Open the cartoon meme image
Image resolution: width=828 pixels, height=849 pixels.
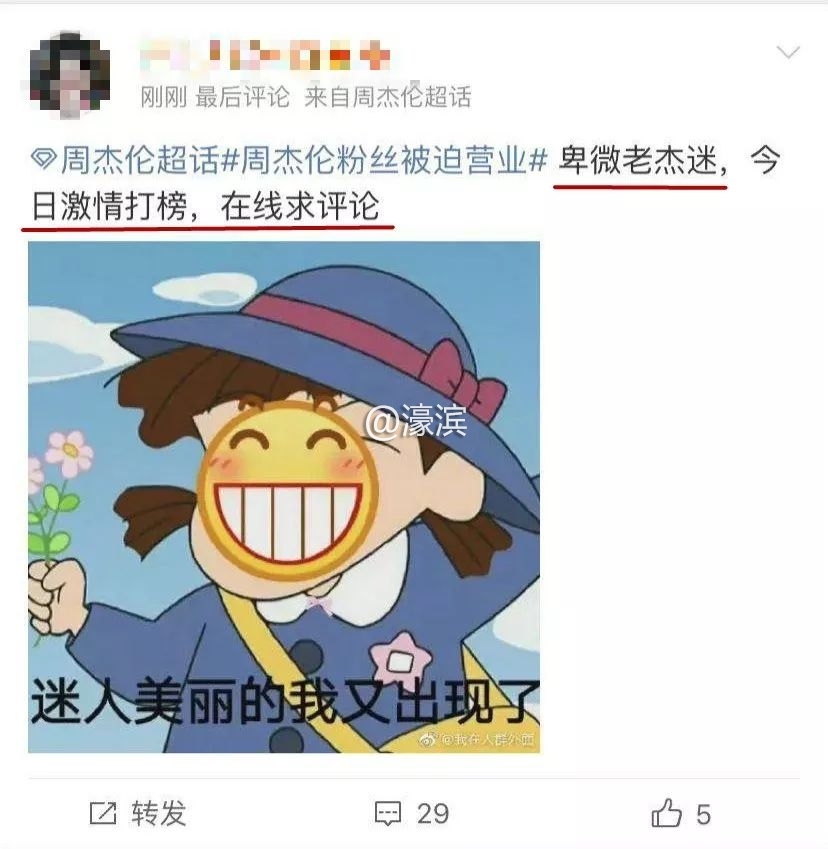(284, 497)
